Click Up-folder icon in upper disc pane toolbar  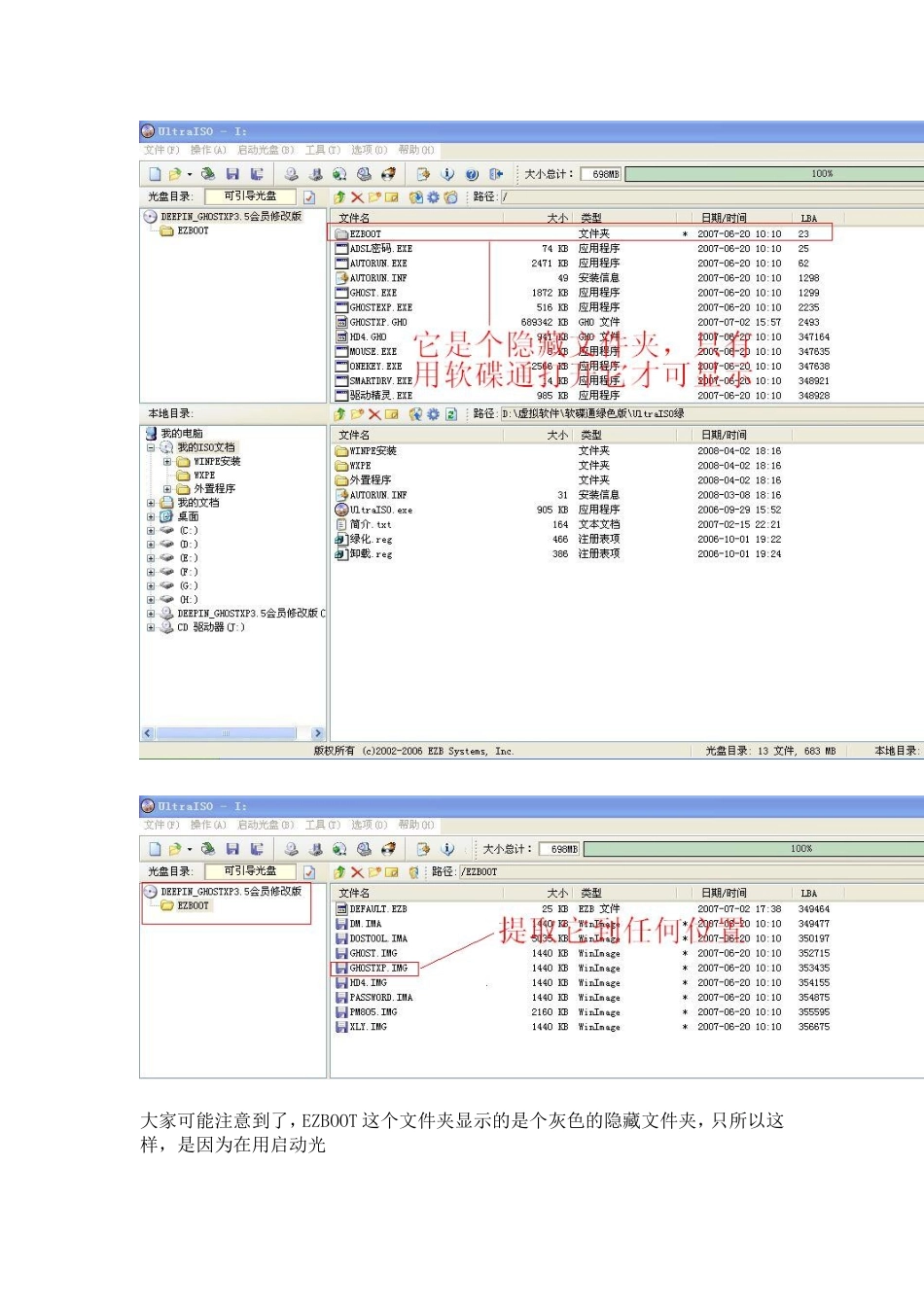click(x=339, y=197)
